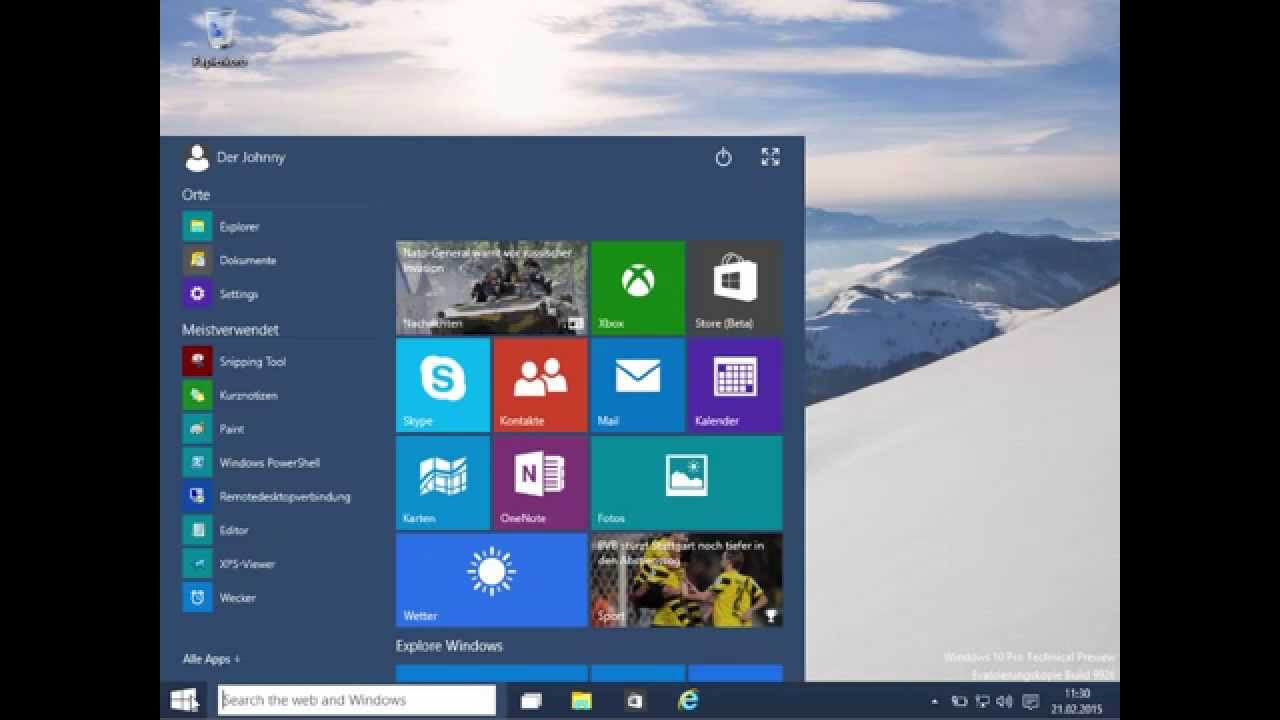Image resolution: width=1280 pixels, height=720 pixels.
Task: Click the 11:30 clock and date
Action: 1077,701
